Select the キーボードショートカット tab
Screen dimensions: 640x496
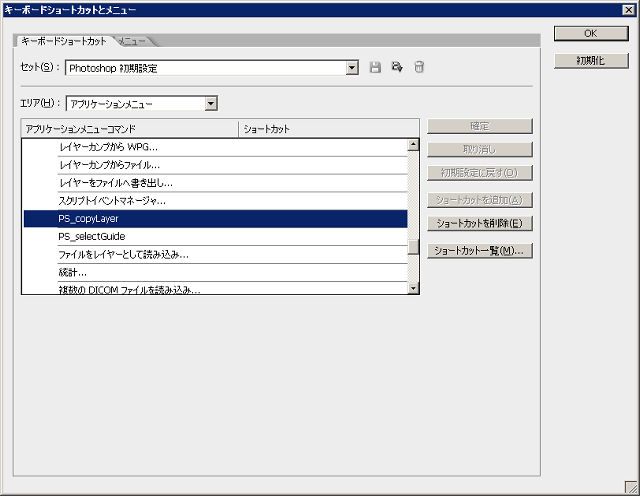tap(64, 41)
